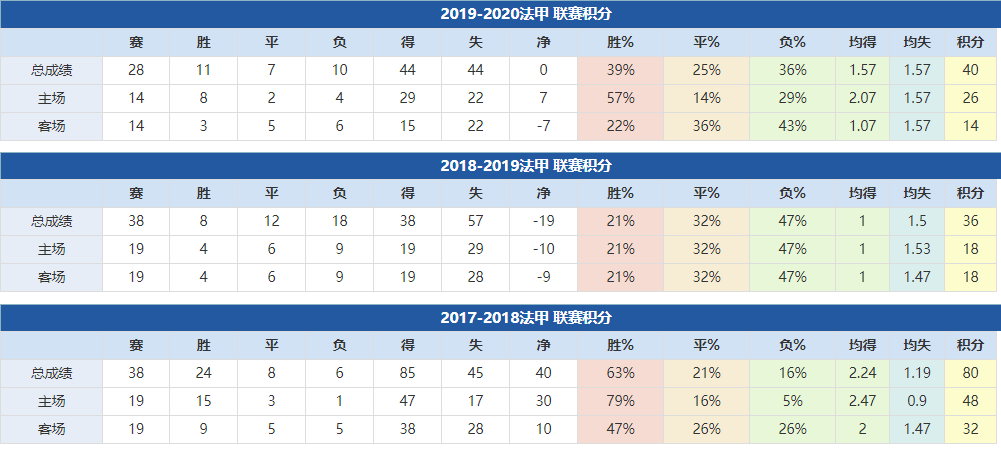Viewport: 1001px width, 449px height.
Task: Click 均得 column header in 2018-2019 table
Action: (x=862, y=193)
